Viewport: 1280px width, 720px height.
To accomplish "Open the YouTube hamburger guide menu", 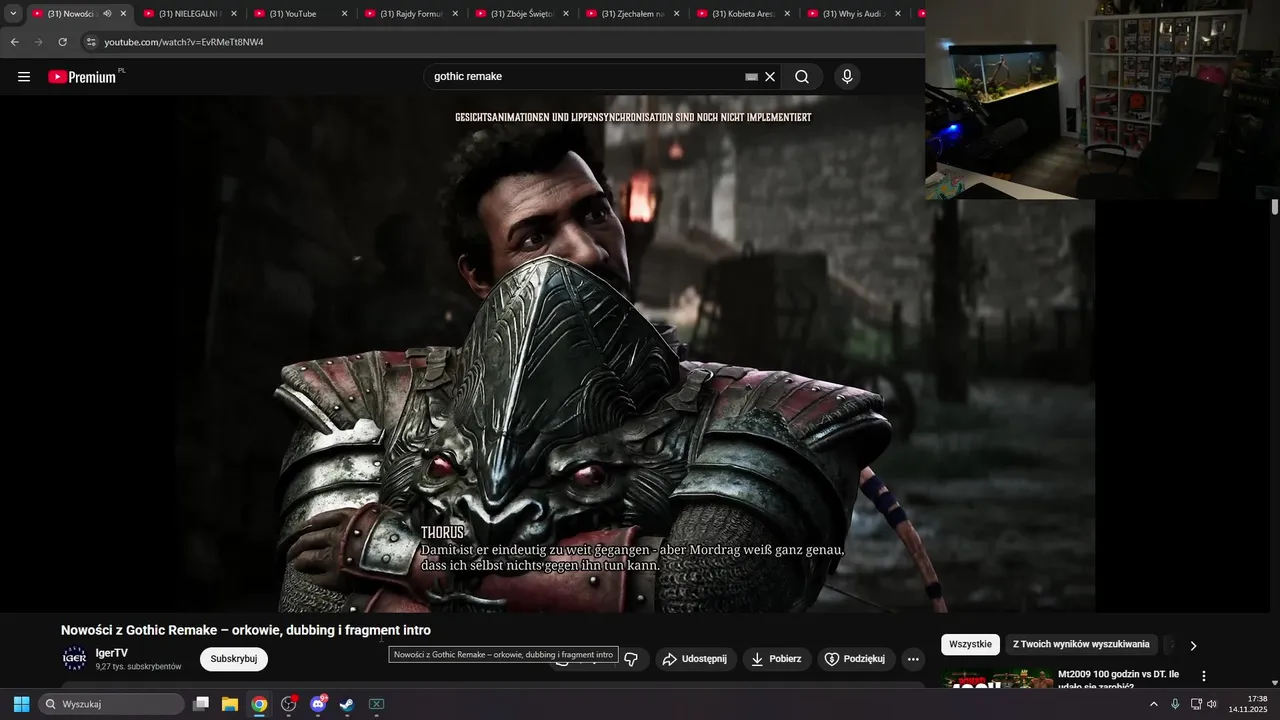I will click(x=24, y=77).
